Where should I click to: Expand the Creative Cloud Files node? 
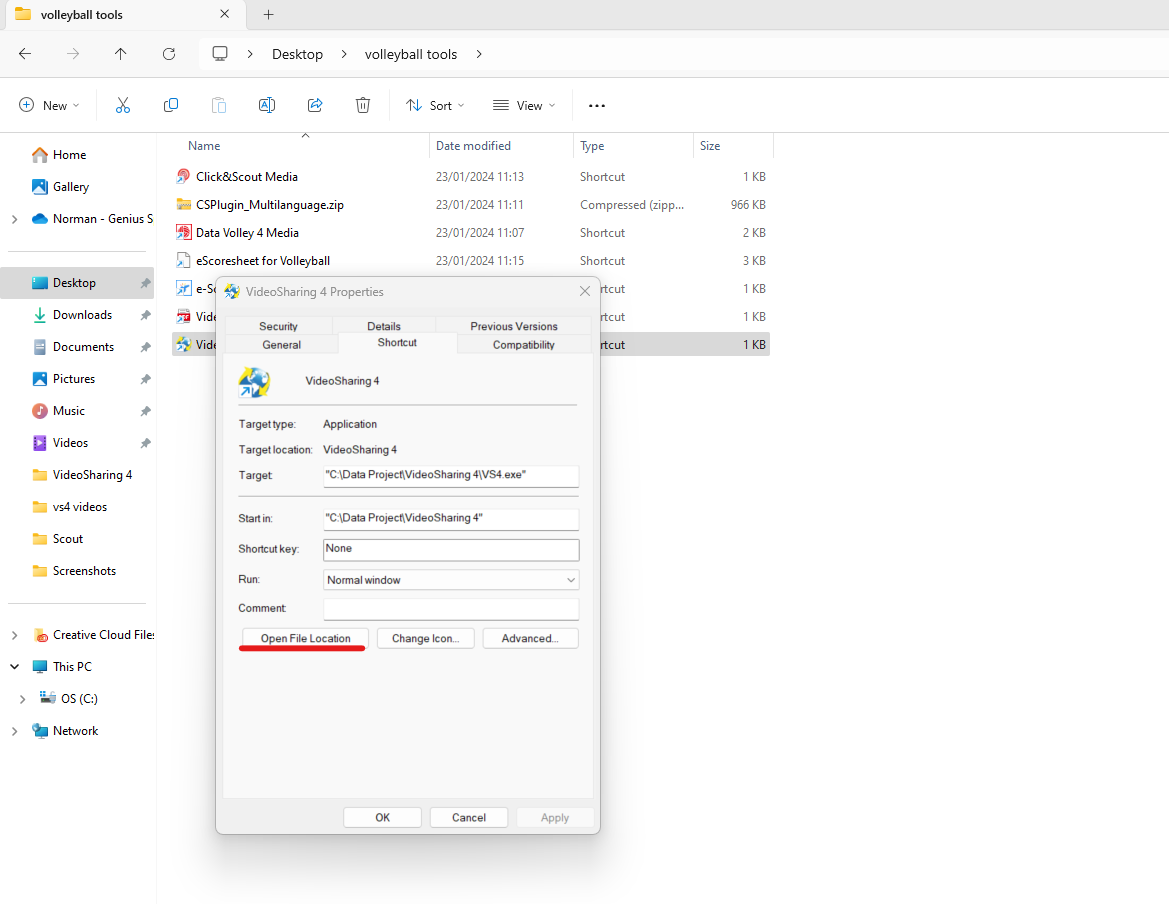(14, 635)
